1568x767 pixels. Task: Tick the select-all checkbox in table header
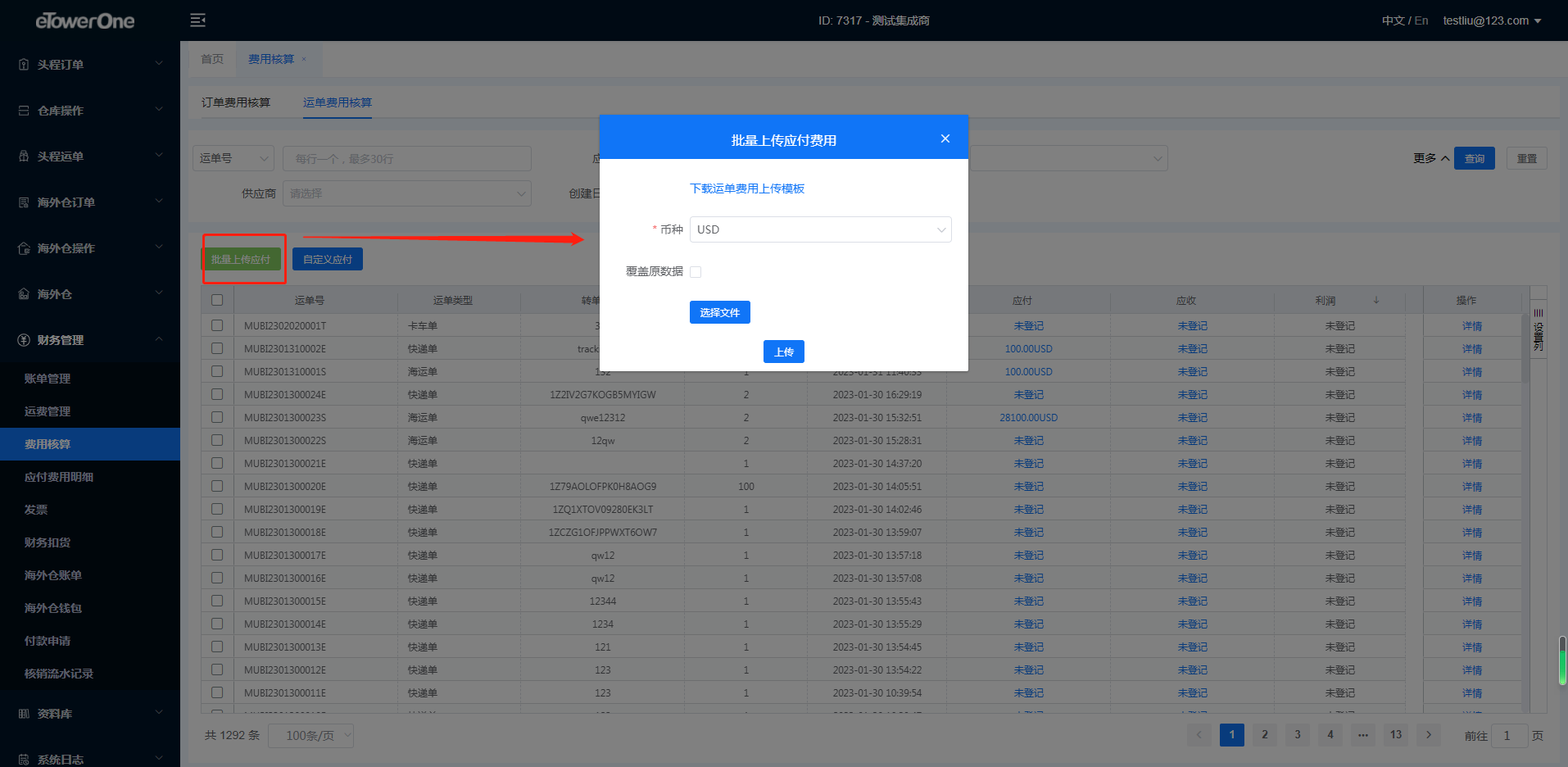[217, 300]
